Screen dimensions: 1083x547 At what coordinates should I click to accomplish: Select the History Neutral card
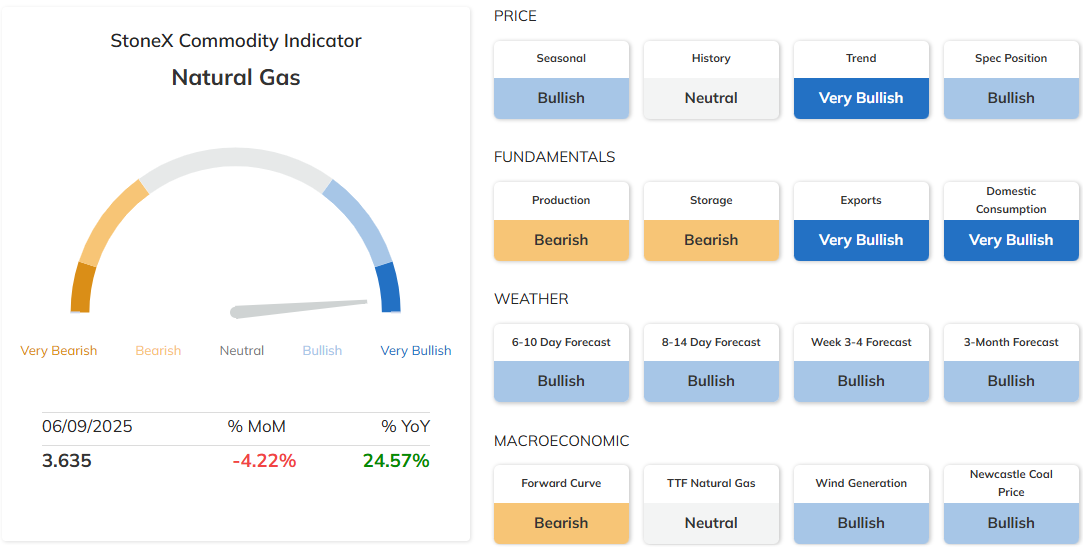point(711,79)
